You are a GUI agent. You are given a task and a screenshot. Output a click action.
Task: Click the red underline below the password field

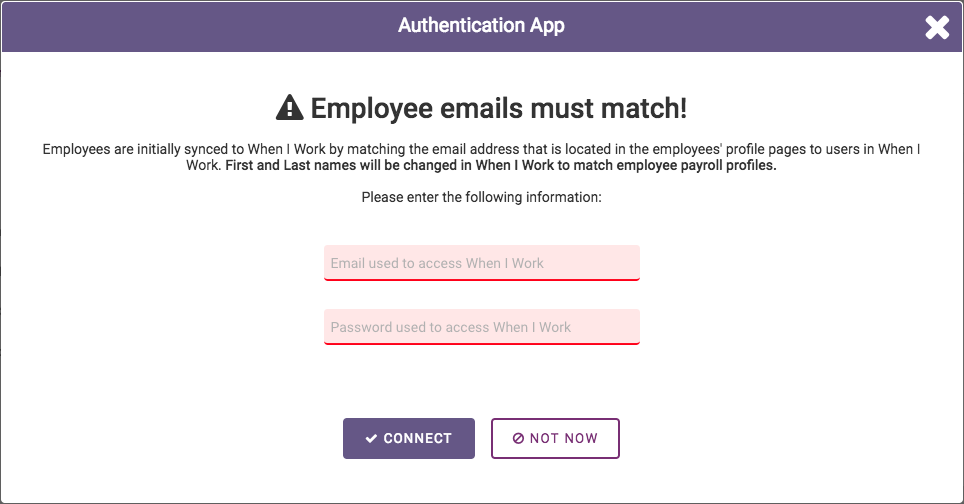tap(482, 344)
